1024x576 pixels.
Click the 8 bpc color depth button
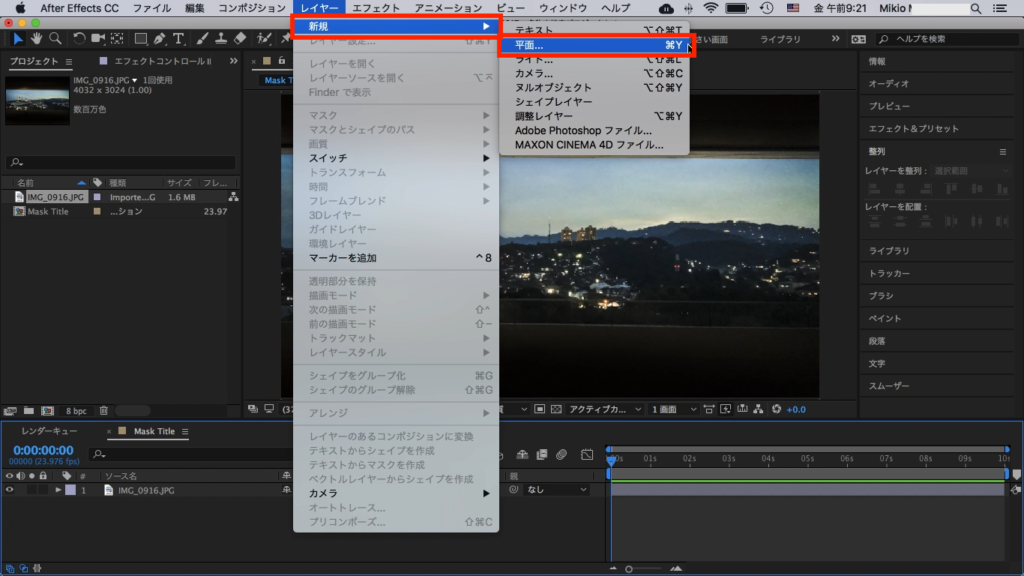(x=76, y=410)
